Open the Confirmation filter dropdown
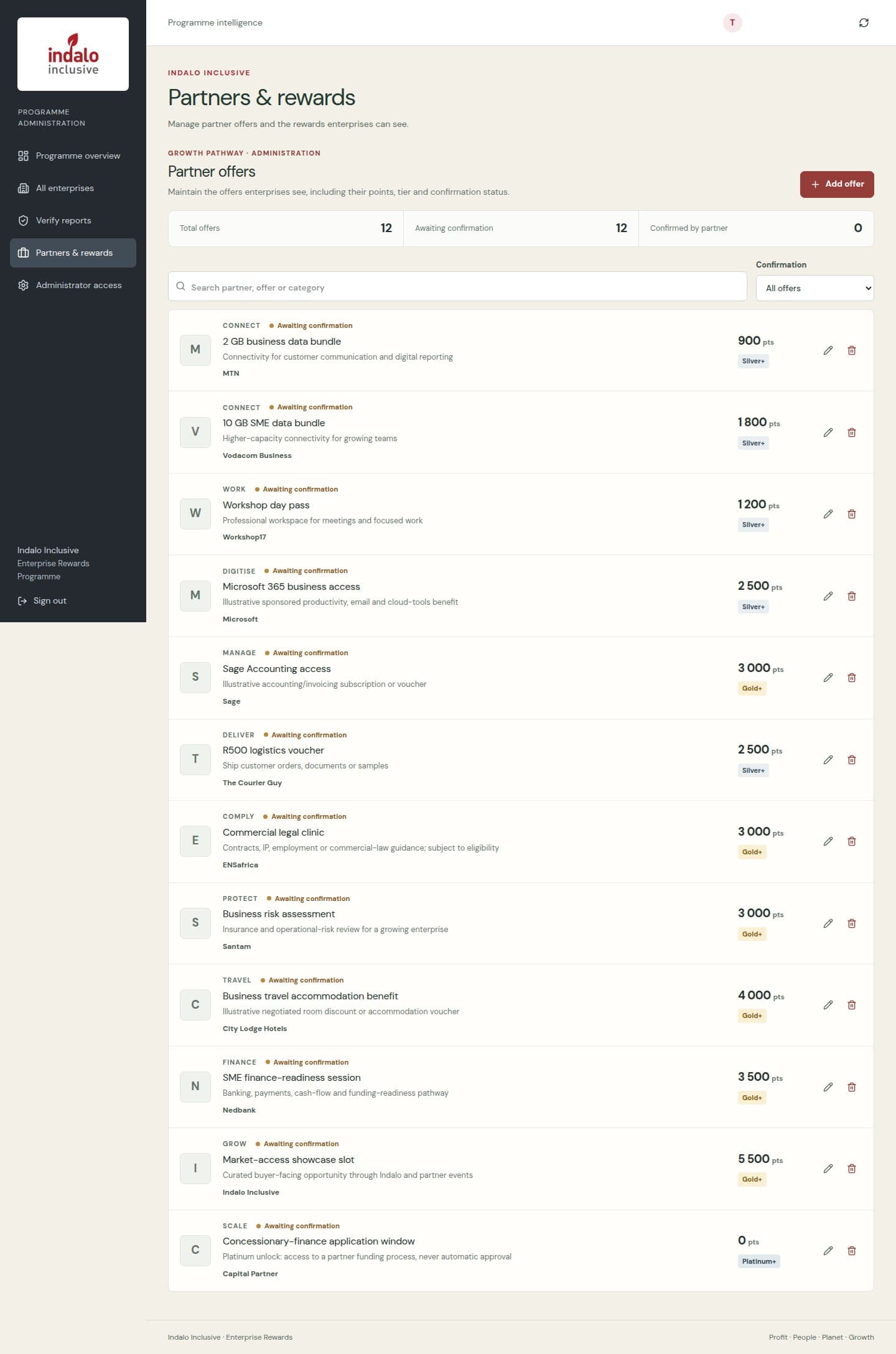896x1354 pixels. pyautogui.click(x=814, y=288)
